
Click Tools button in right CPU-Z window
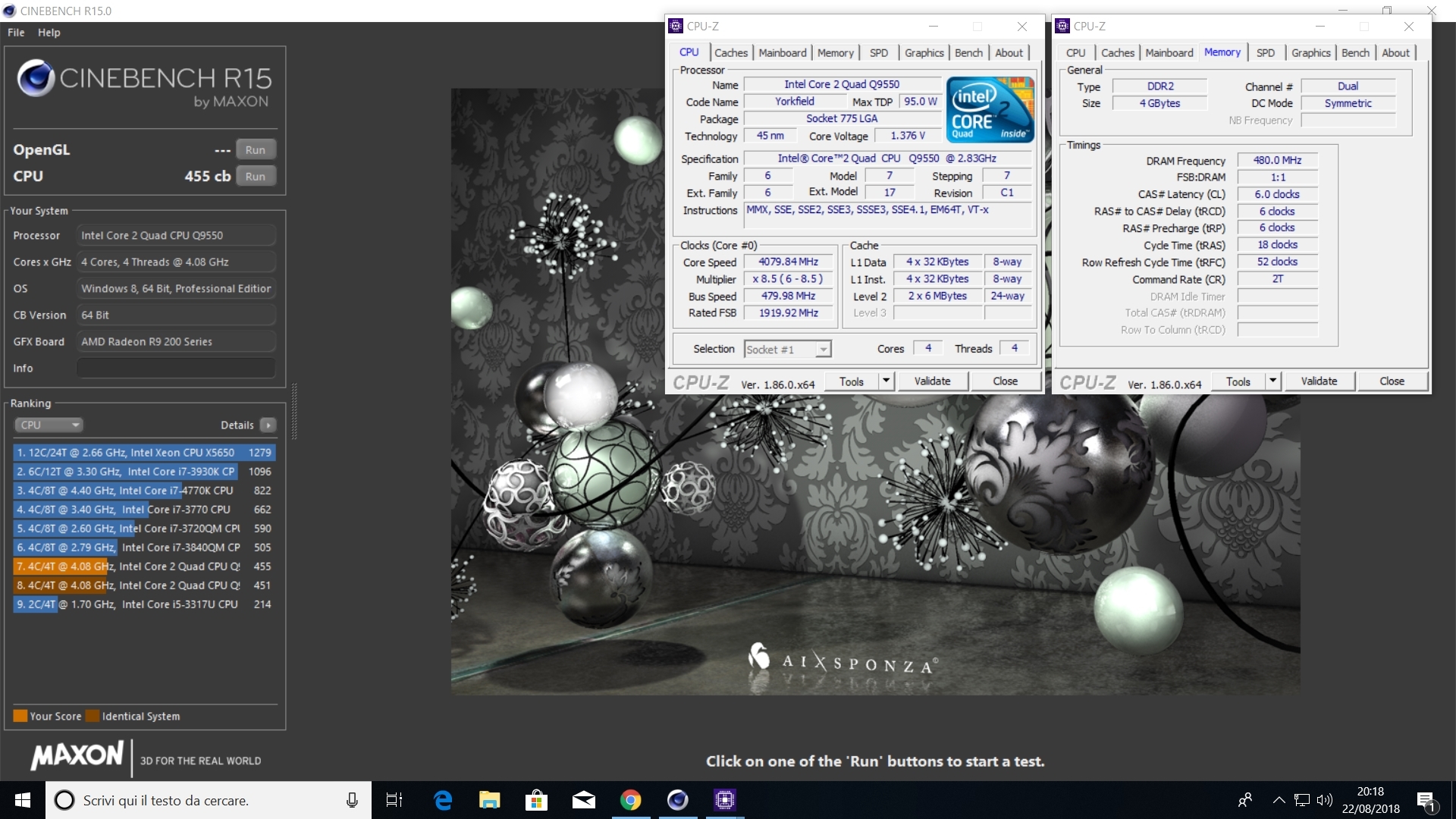pos(1238,381)
